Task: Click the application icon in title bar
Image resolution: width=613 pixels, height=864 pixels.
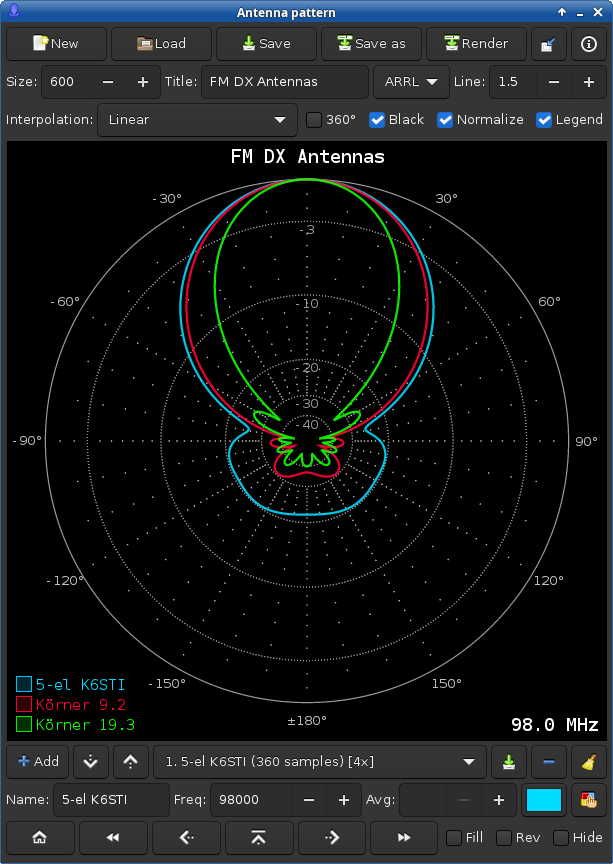Action: tap(14, 12)
